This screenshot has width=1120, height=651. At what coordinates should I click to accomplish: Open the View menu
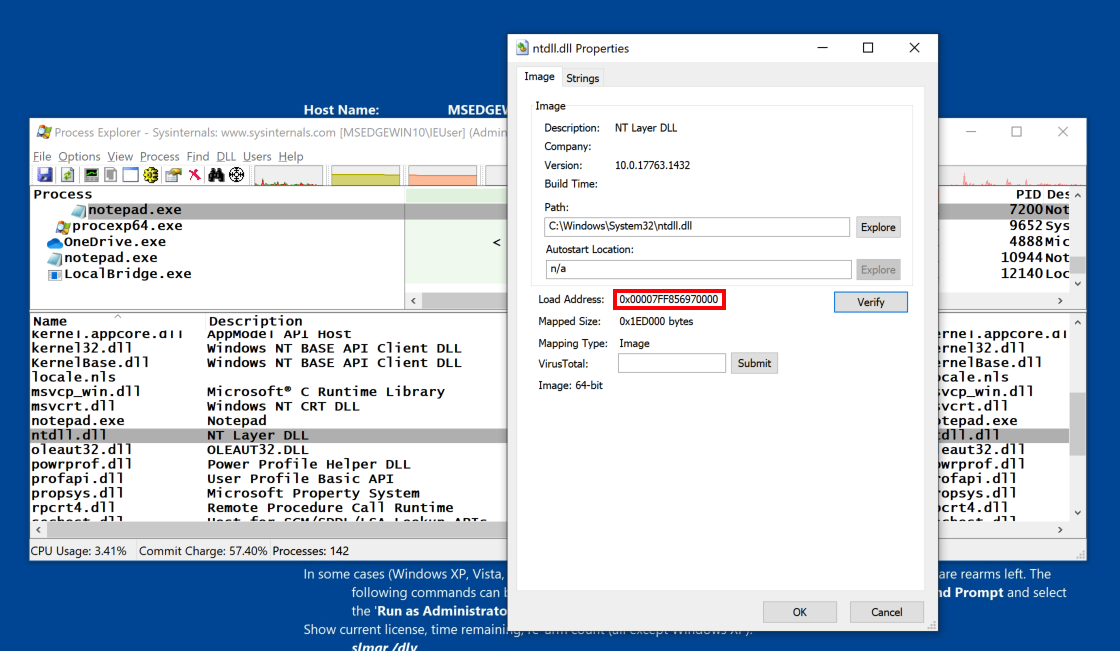[x=120, y=156]
